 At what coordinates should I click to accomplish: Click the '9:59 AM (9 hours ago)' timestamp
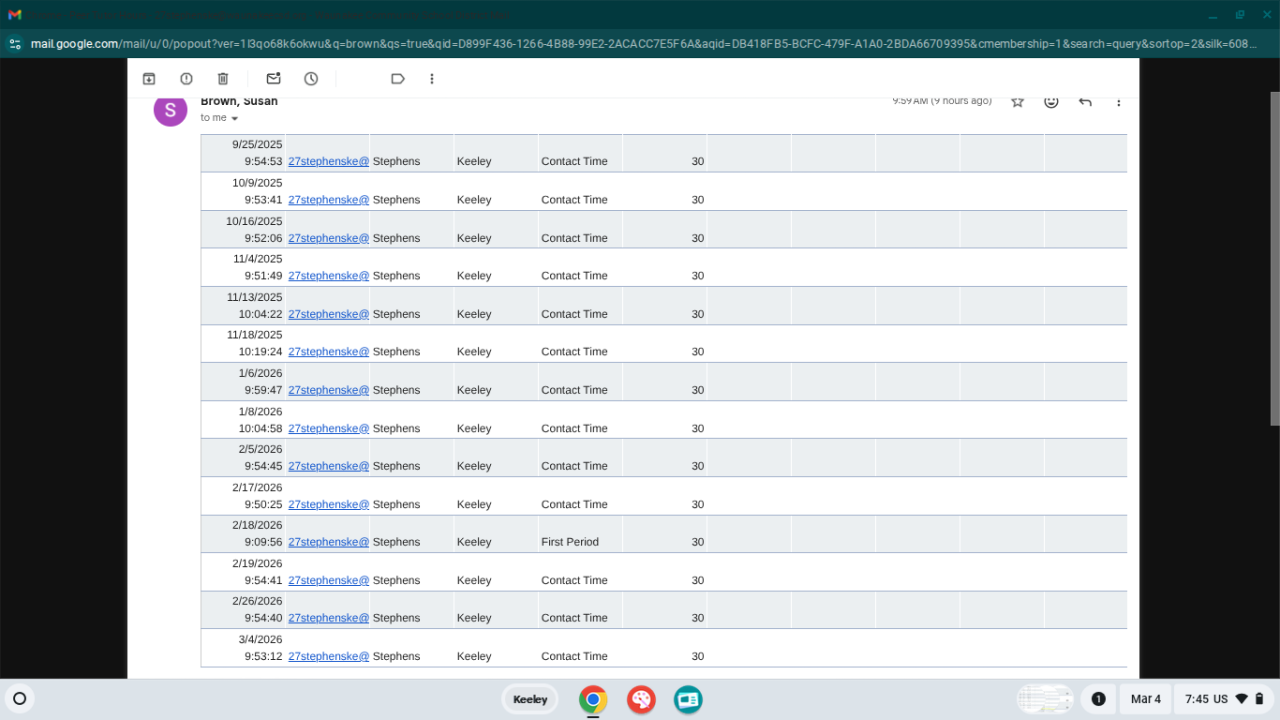tap(942, 101)
